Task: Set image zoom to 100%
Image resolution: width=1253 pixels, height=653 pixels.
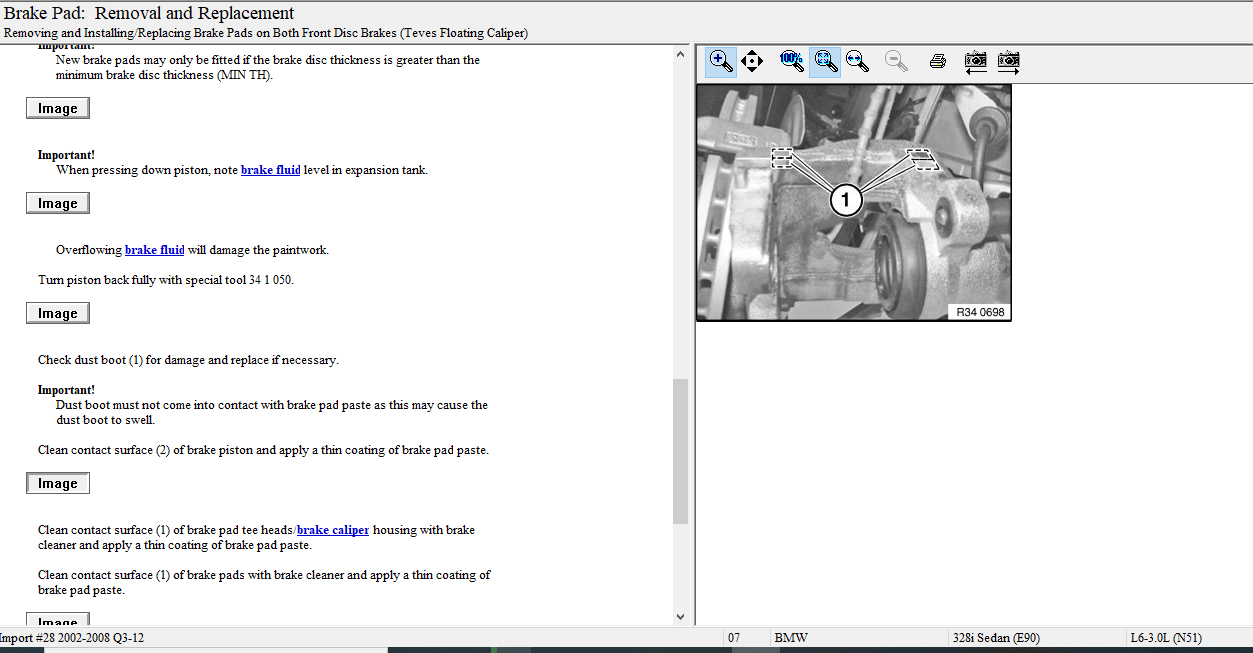Action: 791,61
